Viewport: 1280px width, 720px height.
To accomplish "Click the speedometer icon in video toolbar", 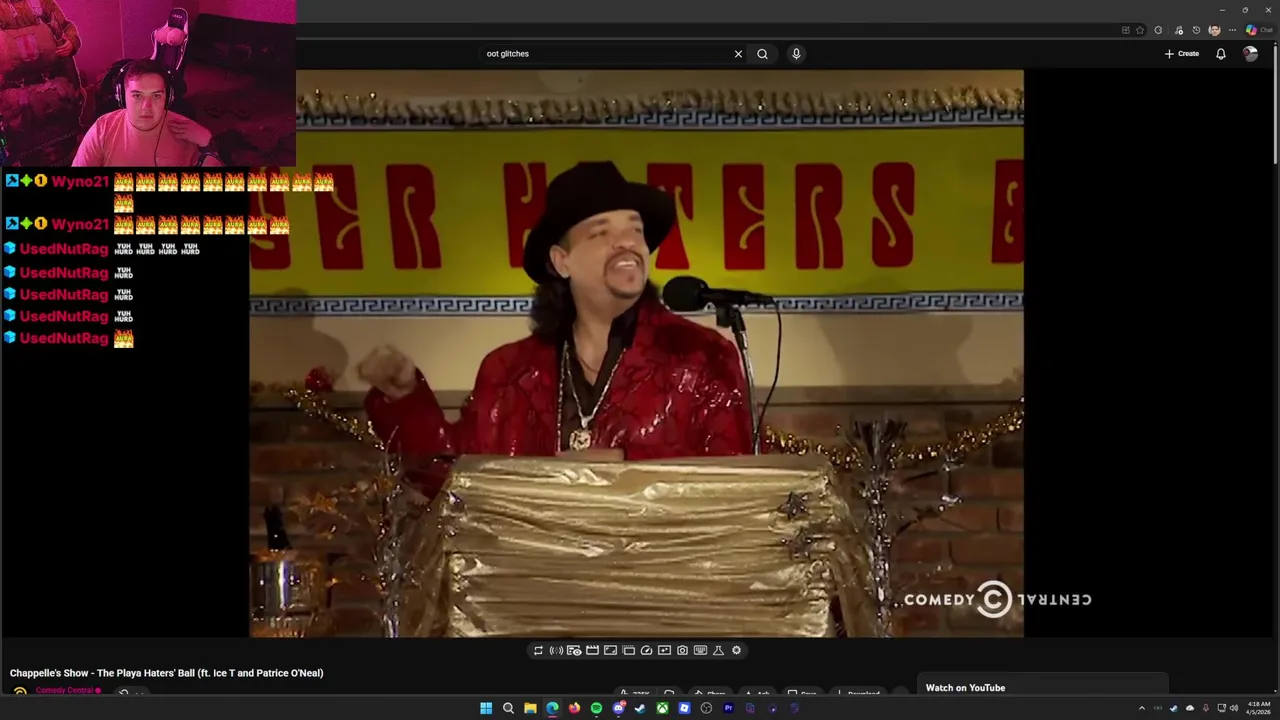I will [646, 650].
